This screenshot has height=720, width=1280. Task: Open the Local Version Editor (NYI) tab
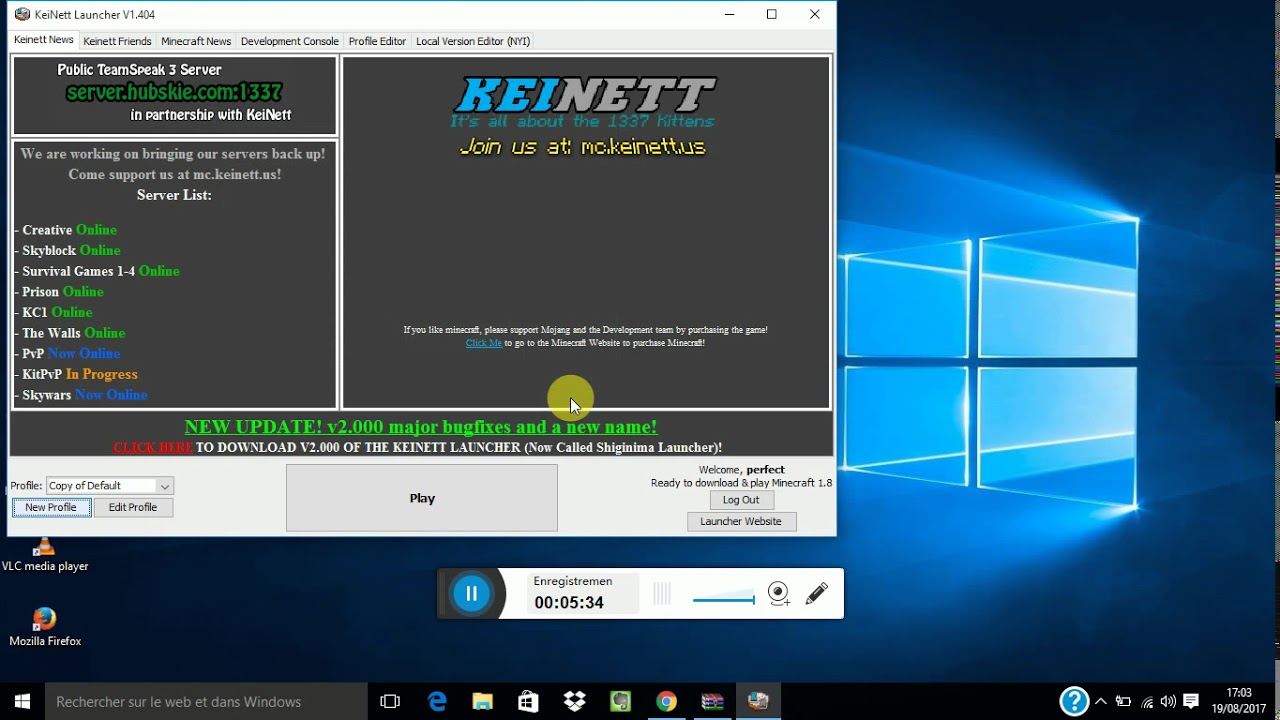473,41
